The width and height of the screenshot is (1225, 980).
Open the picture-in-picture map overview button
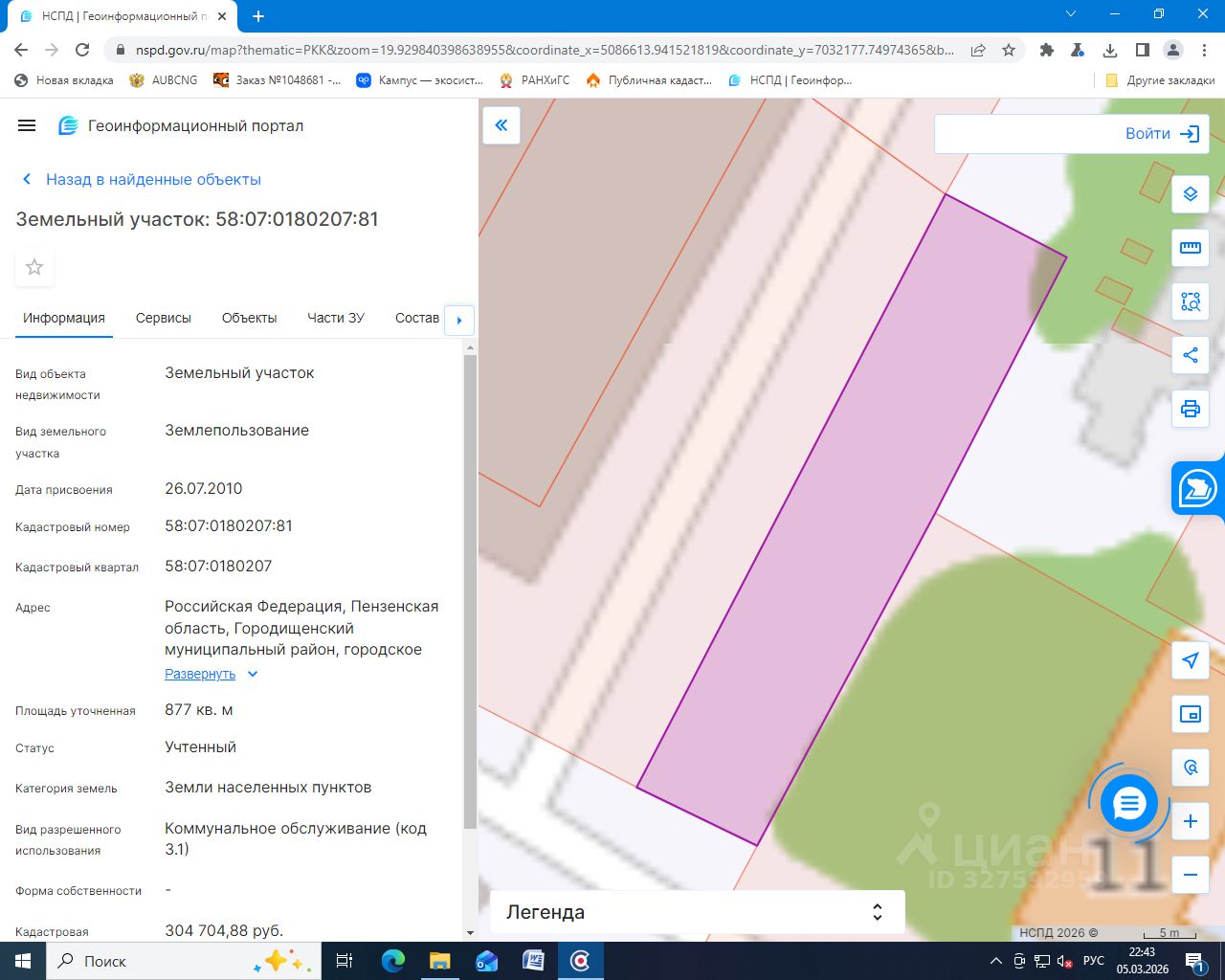coord(1191,714)
